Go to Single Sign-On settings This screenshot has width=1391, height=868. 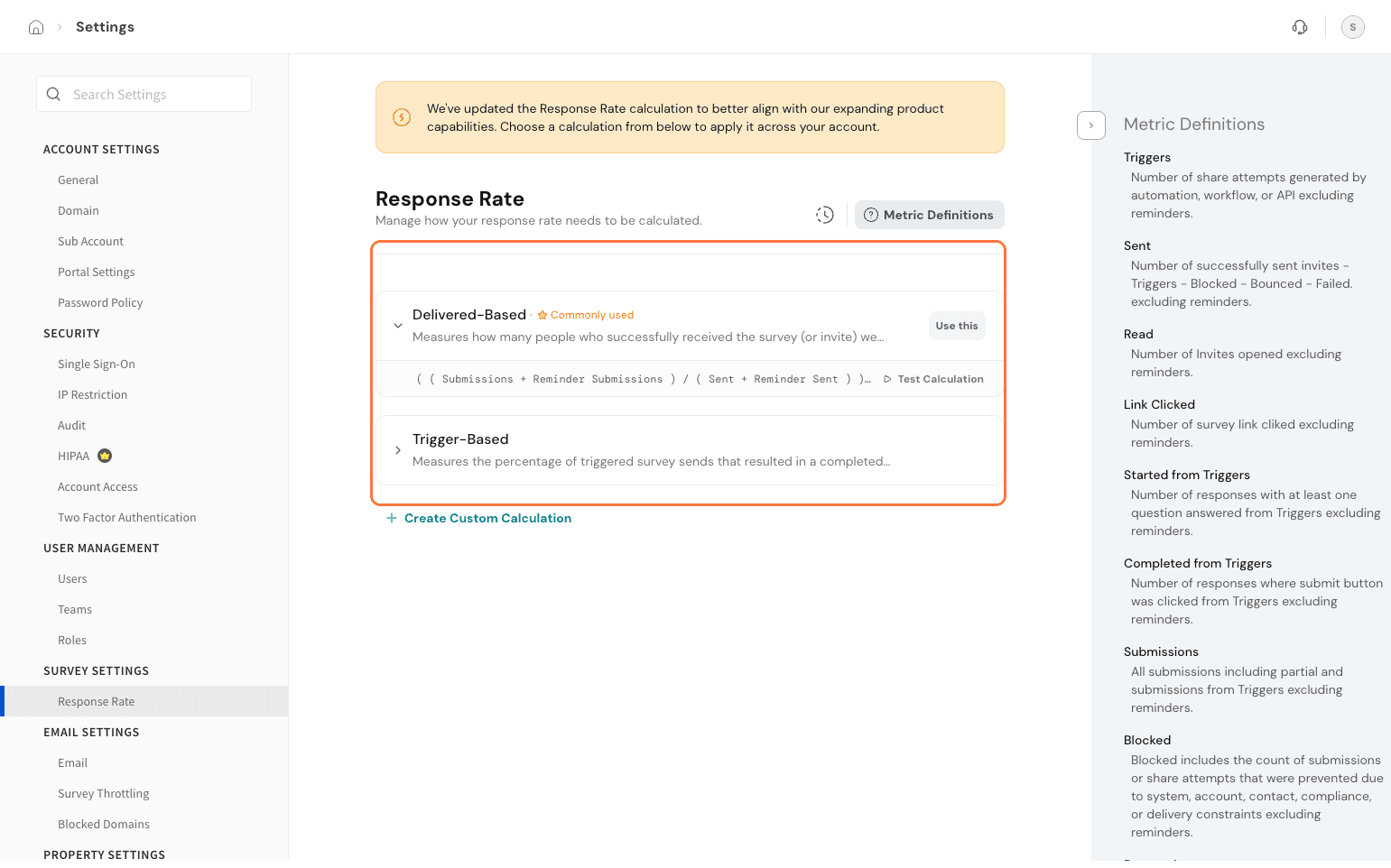point(96,364)
